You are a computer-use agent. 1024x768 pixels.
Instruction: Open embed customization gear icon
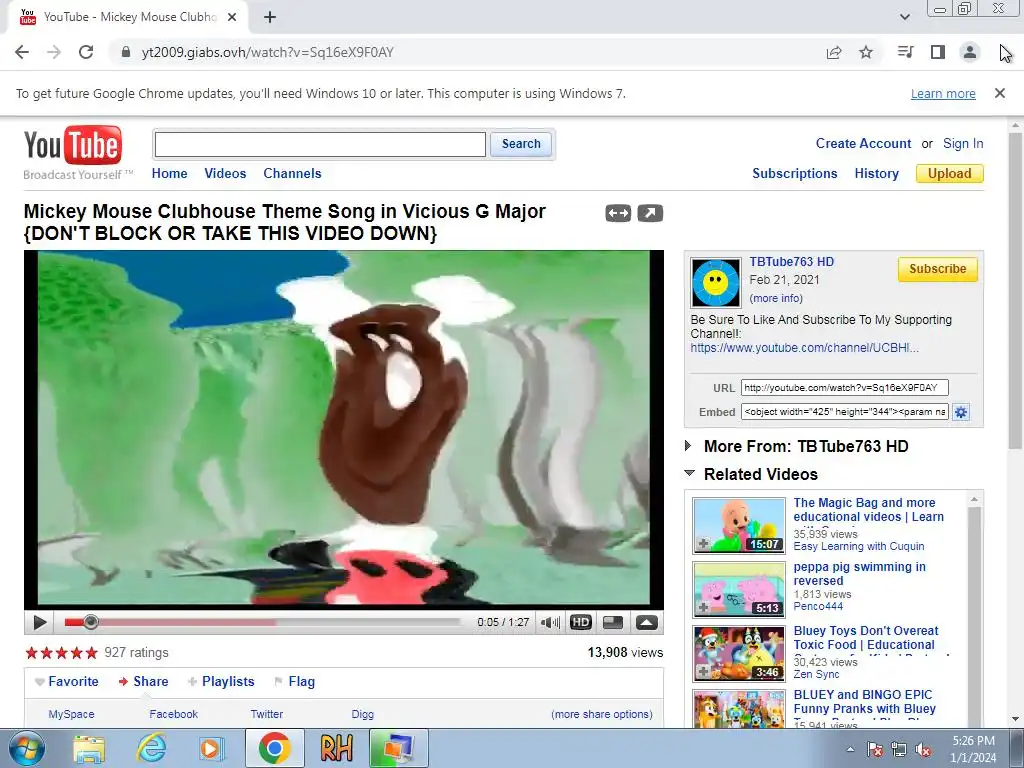click(961, 412)
